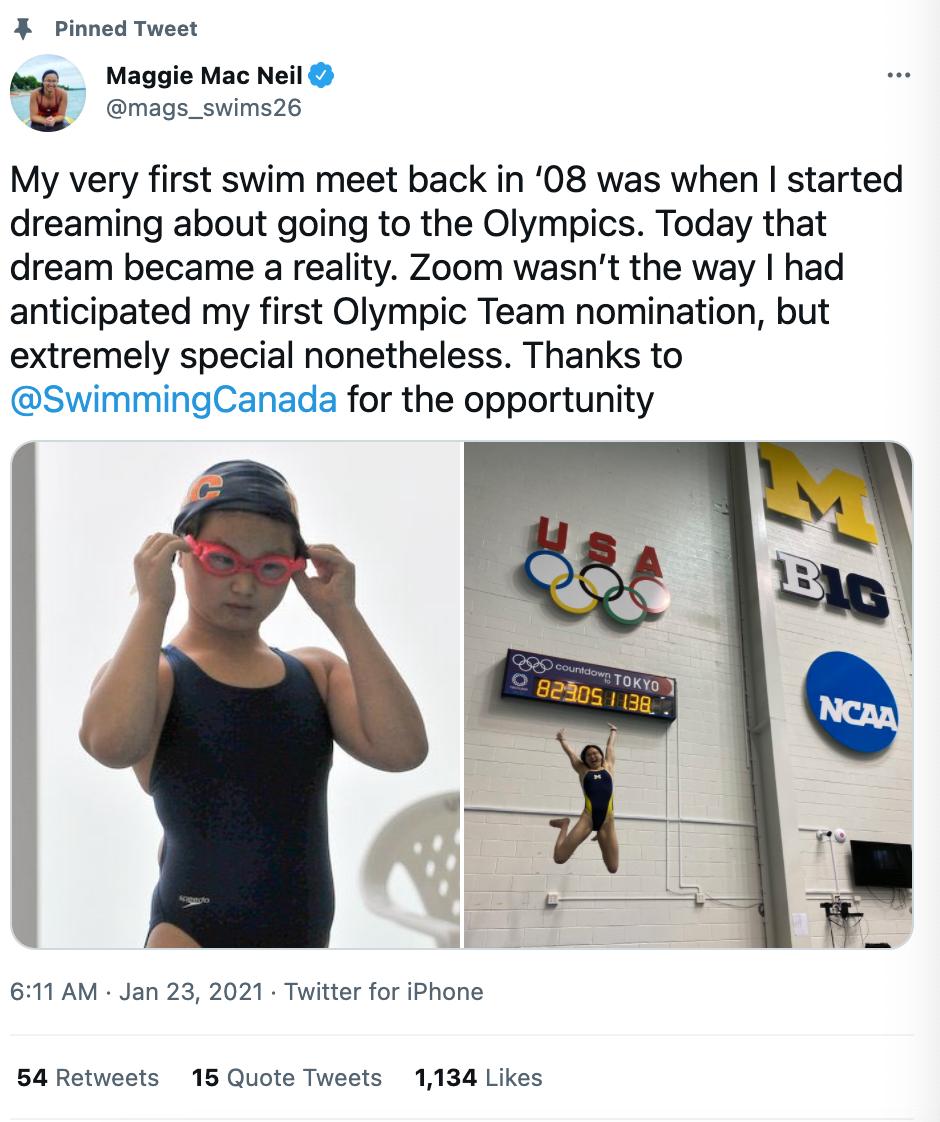
Task: Open the childhood swimmer photo
Action: 235,694
